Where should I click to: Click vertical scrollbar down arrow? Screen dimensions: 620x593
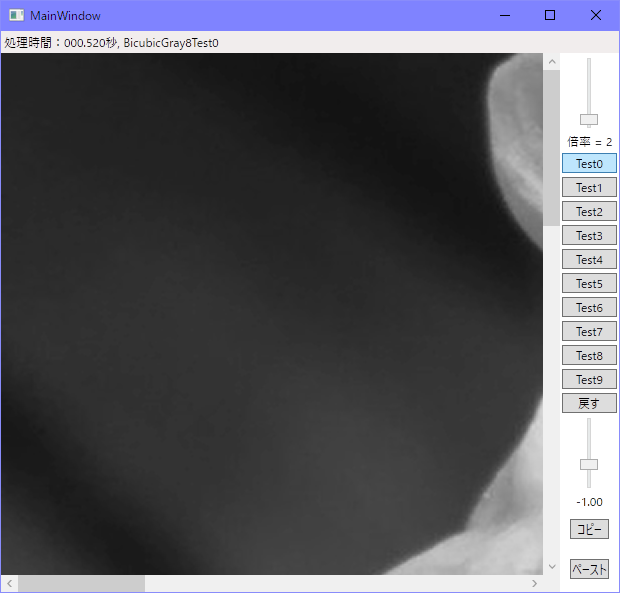(x=552, y=567)
